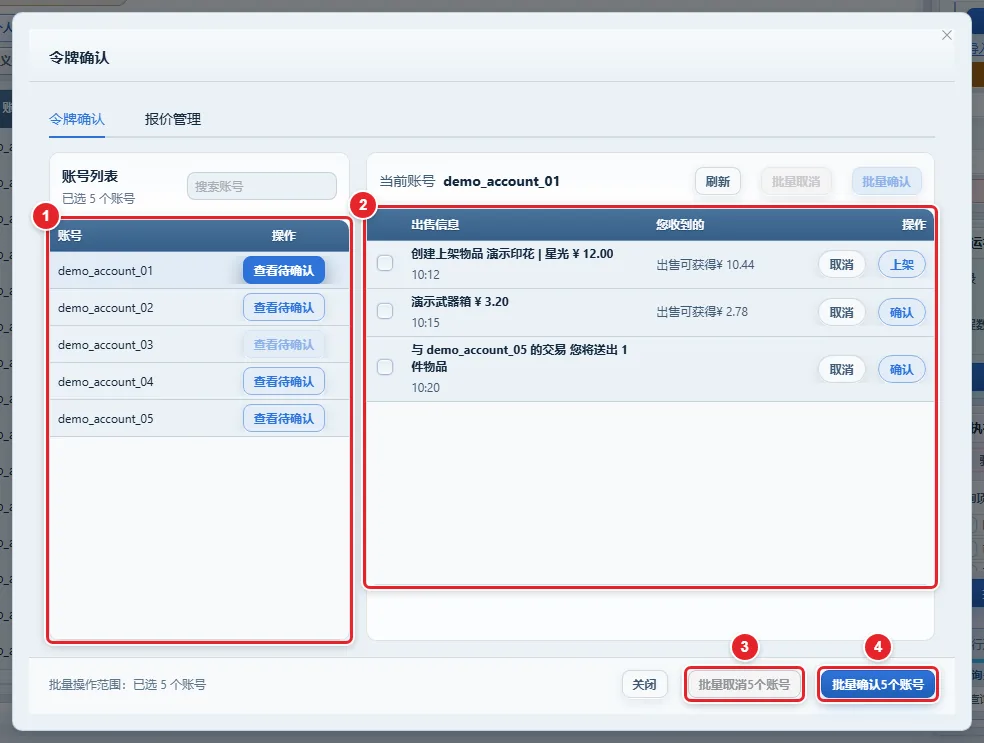Click 查看待确认 for demo_account_02
Viewport: 984px width, 743px height.
point(284,307)
